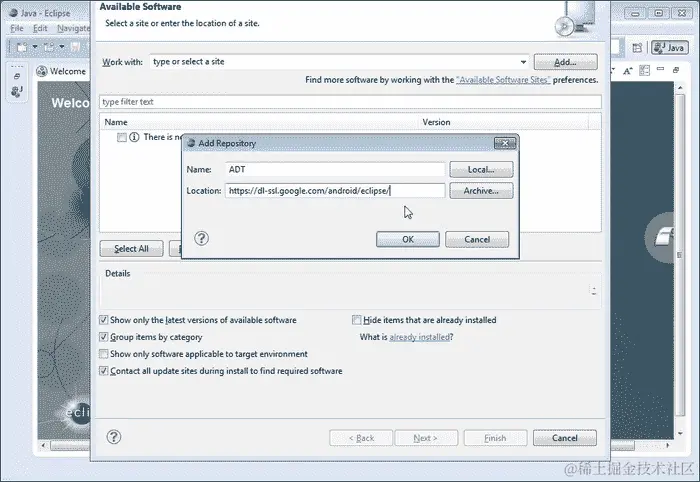Click help icon at Install wizard bottom

(x=114, y=437)
